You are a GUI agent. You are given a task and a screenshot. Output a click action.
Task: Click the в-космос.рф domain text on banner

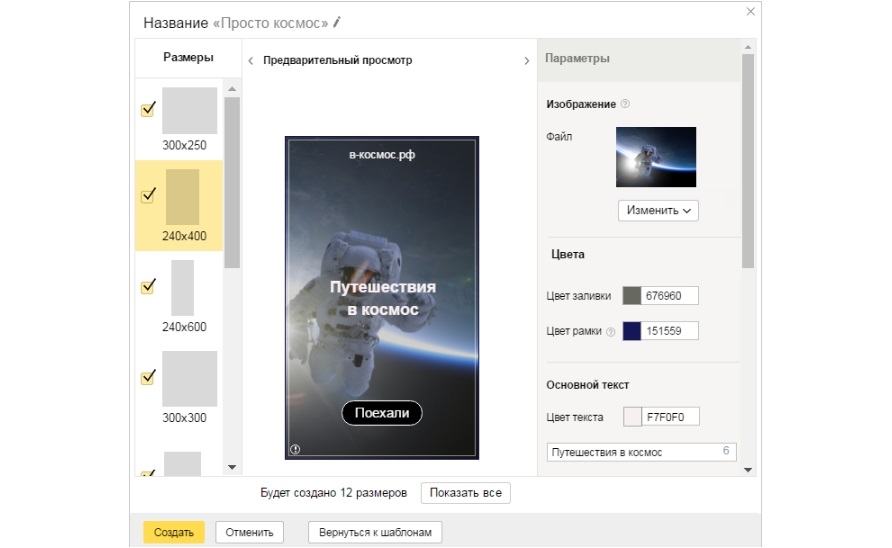coord(382,154)
